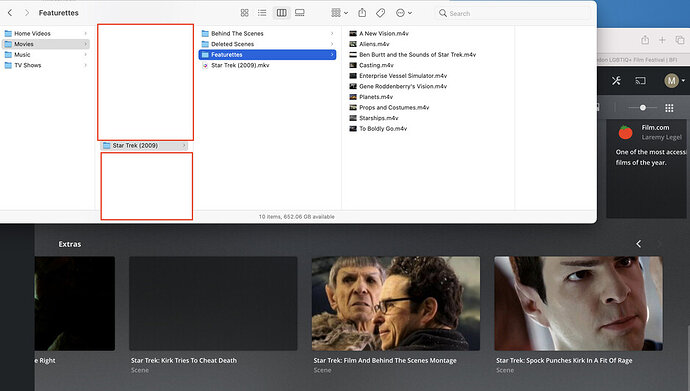Click the Planets.m4v file icon
The height and width of the screenshot is (391, 690).
click(x=353, y=97)
